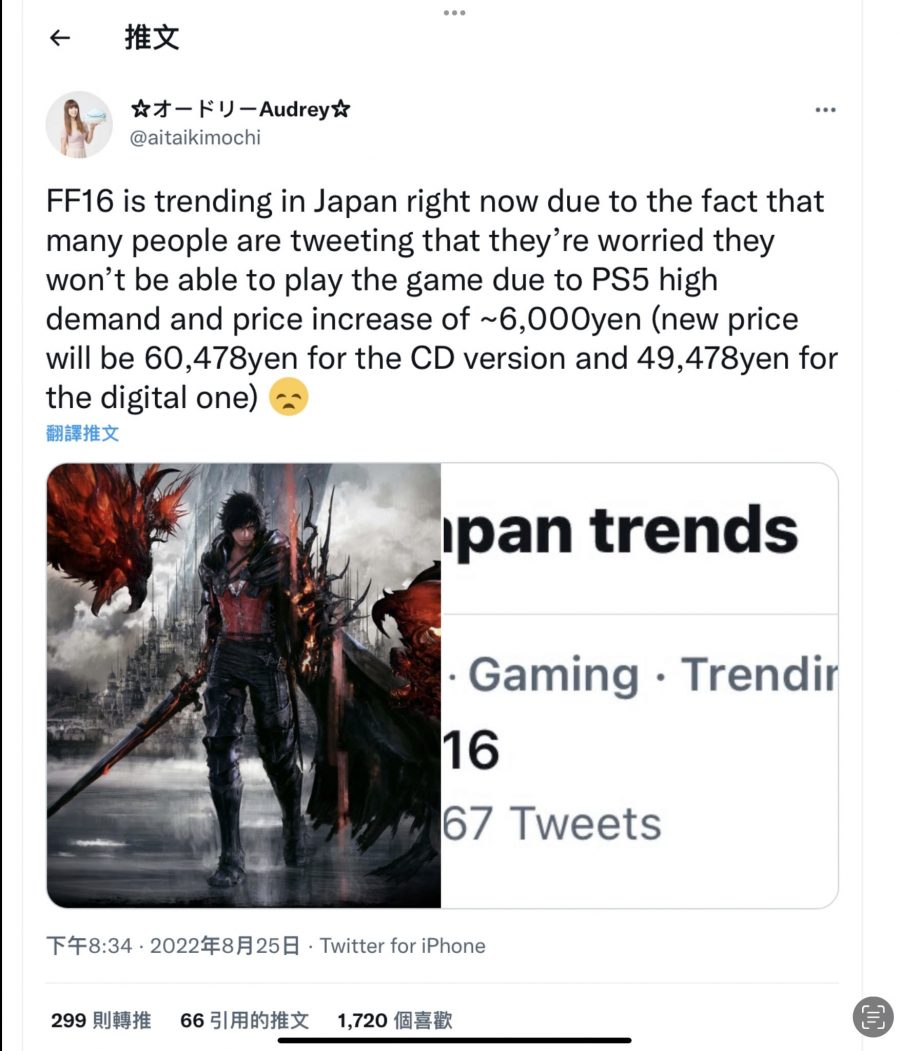Click the three small dots at top center
This screenshot has width=900, height=1051.
tap(454, 13)
